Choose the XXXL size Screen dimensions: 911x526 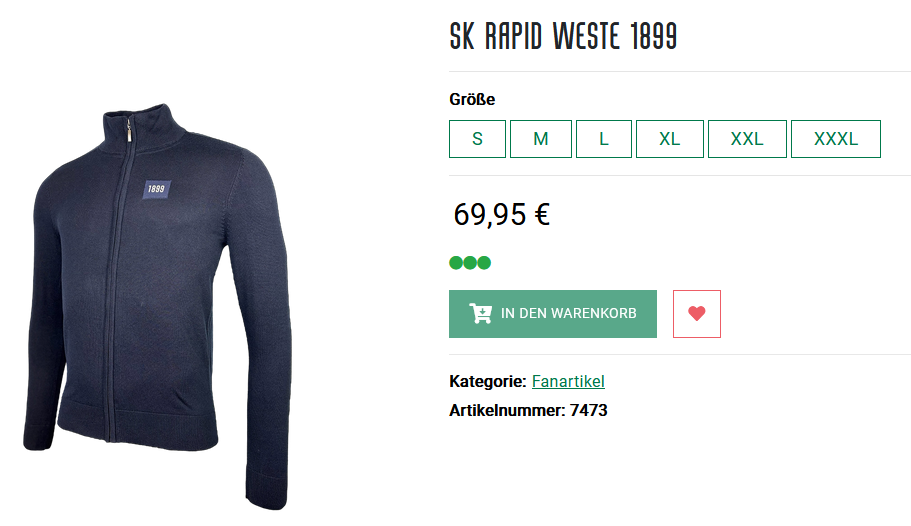tap(835, 139)
